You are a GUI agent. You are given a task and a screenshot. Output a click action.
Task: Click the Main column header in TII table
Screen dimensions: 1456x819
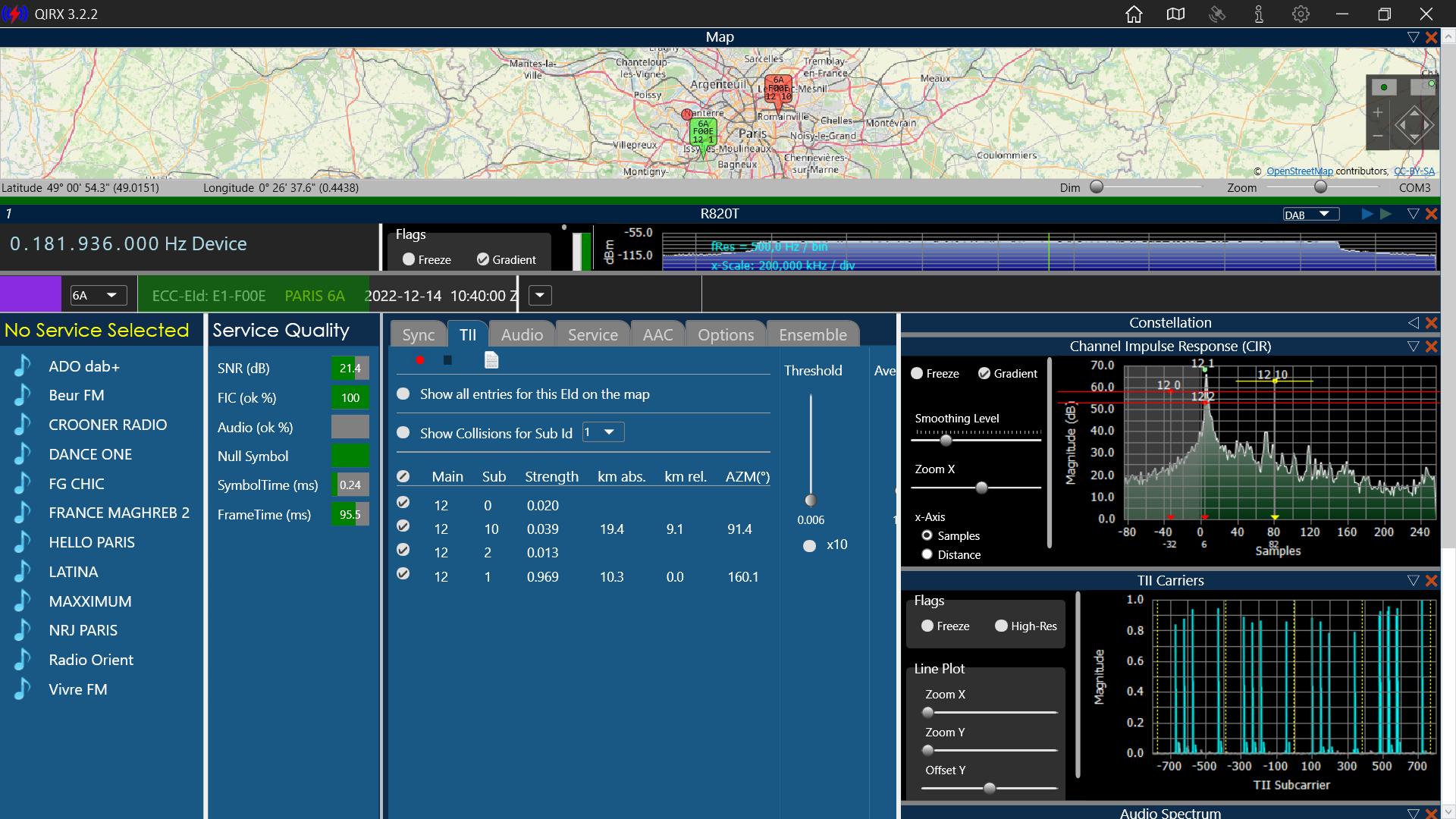pyautogui.click(x=447, y=477)
